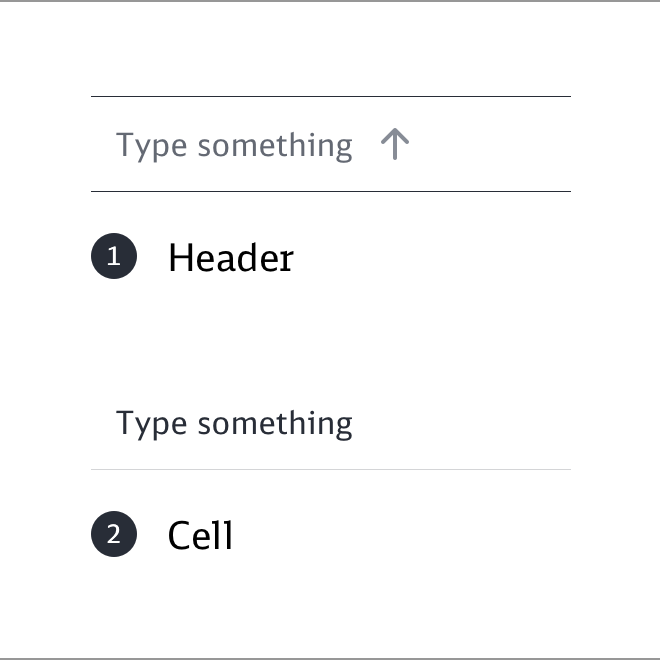This screenshot has height=660, width=660.
Task: Click the number 1 circle badge
Action: click(x=114, y=257)
